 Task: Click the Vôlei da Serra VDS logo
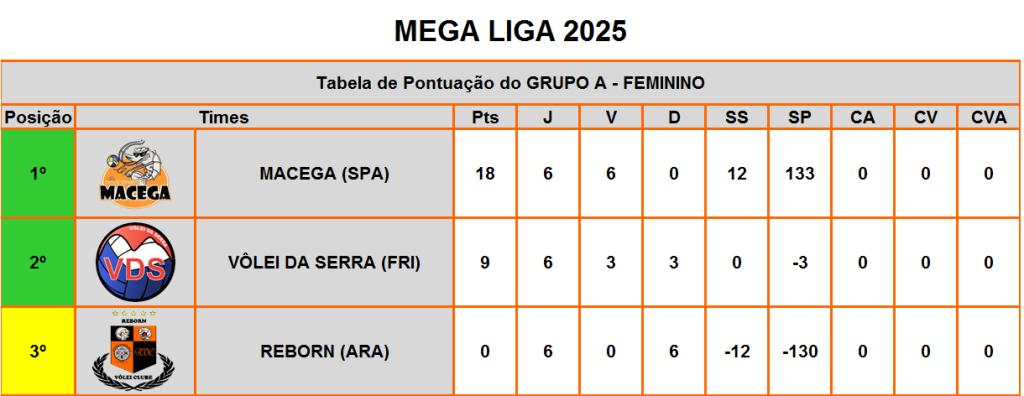point(135,262)
